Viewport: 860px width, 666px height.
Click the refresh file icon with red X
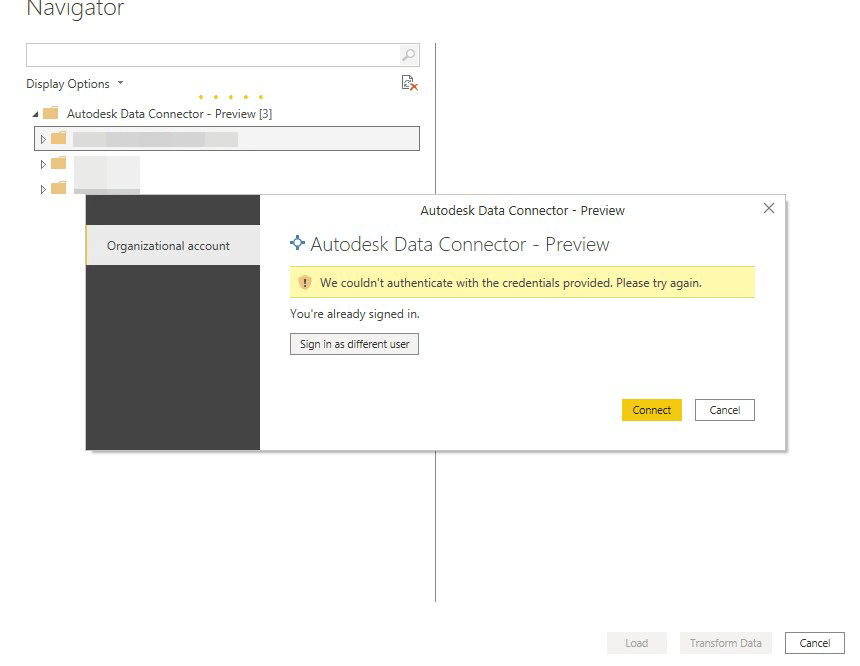pyautogui.click(x=409, y=83)
